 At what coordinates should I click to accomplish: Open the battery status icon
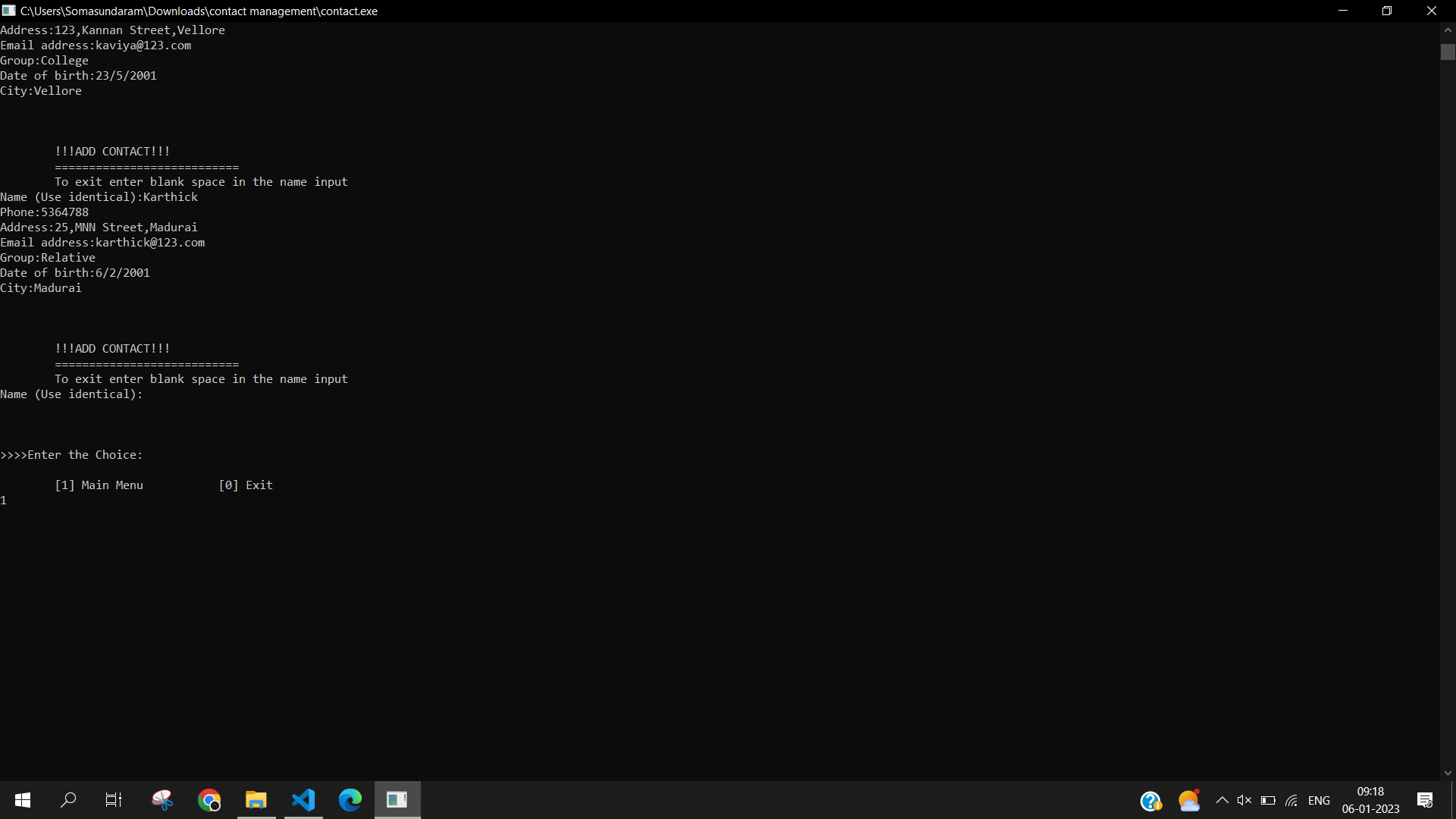1268,801
